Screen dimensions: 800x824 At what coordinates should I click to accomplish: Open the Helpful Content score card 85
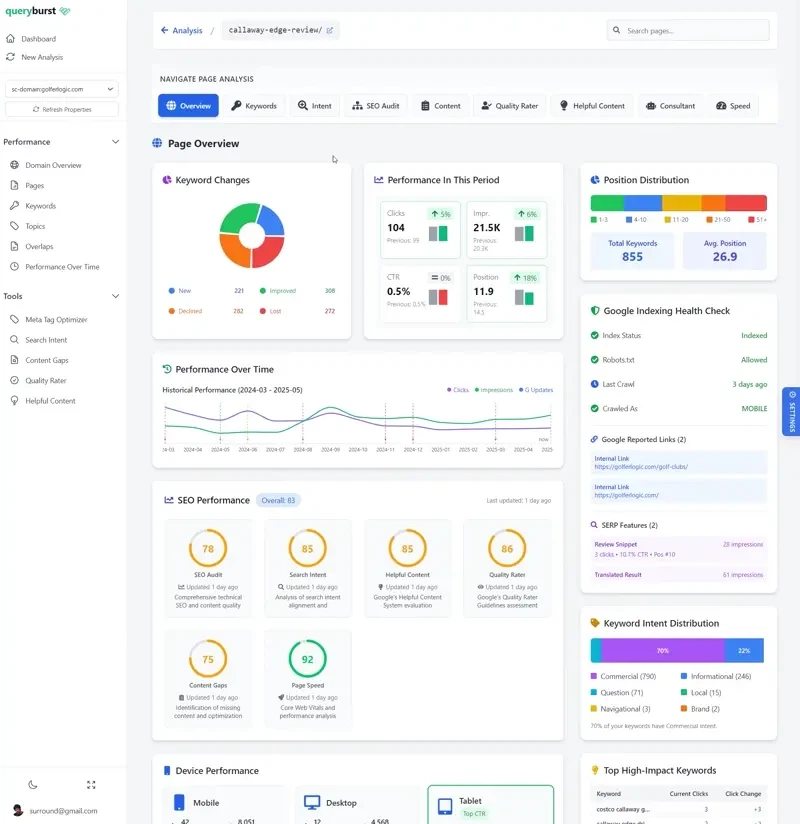pyautogui.click(x=407, y=568)
